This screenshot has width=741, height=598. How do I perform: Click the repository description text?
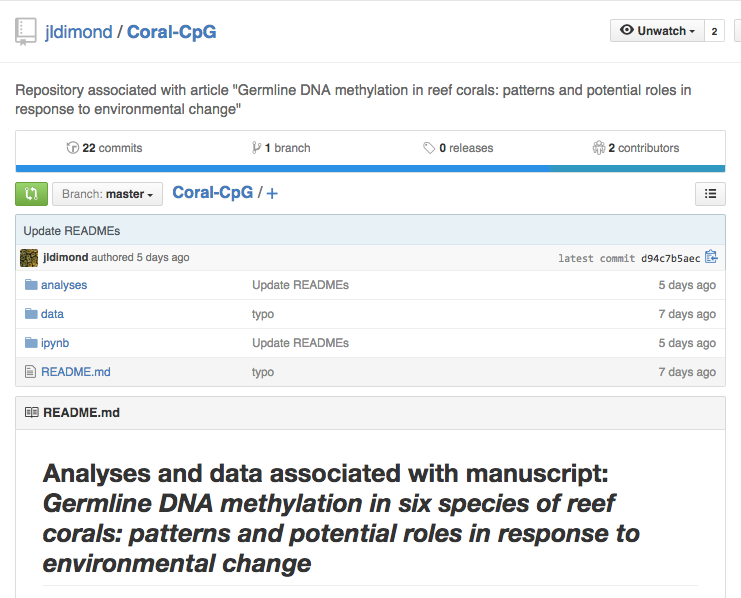(353, 99)
